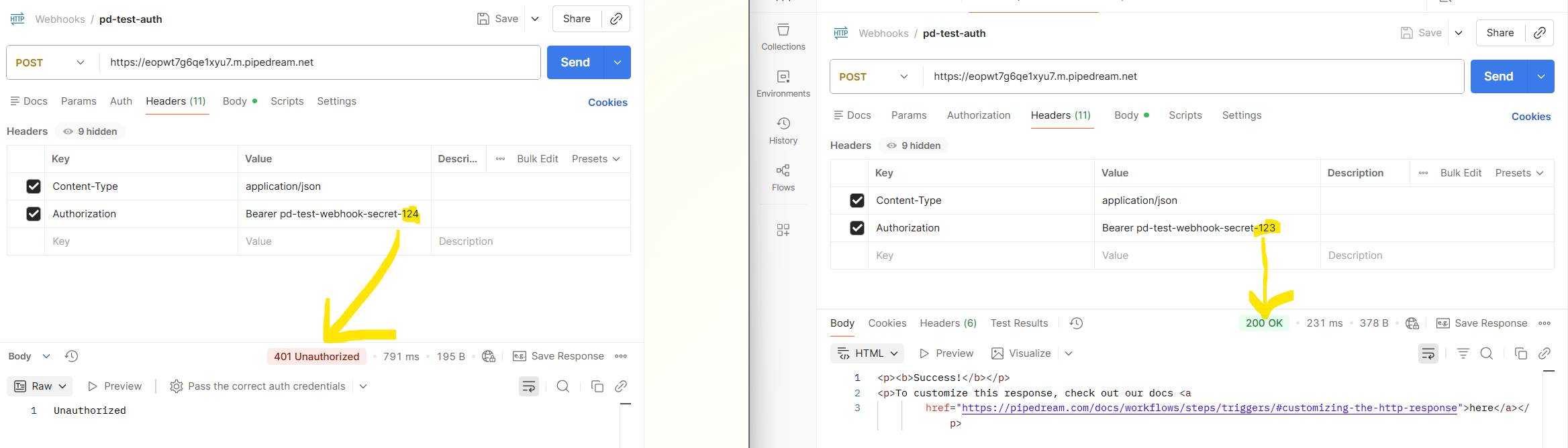Open the HTML format dropdown in right response

(x=867, y=353)
